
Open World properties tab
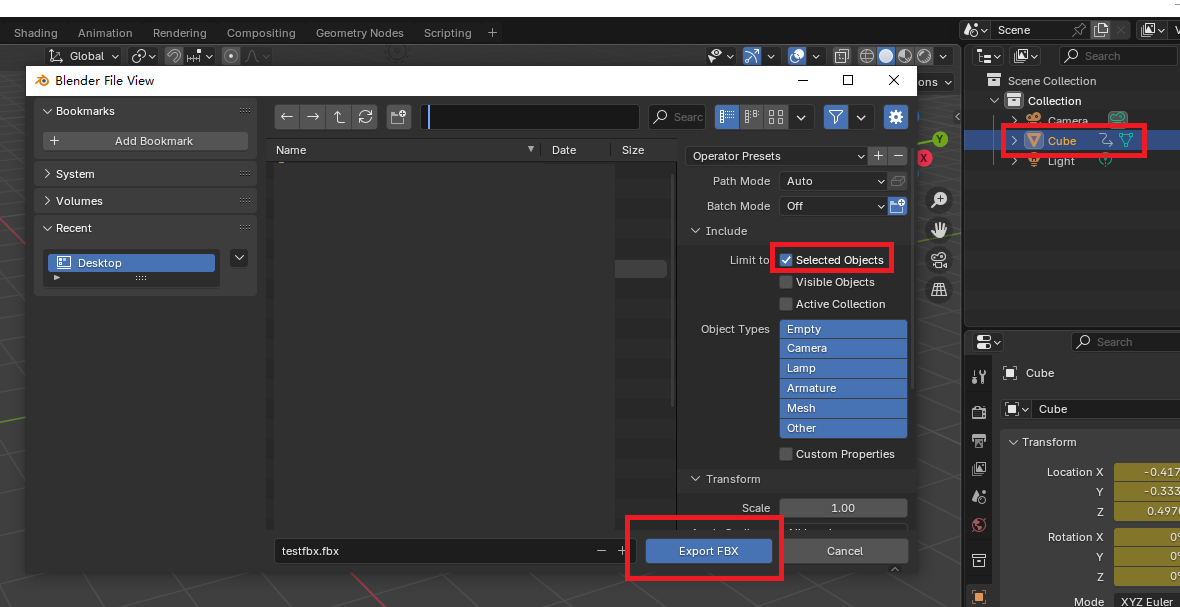[978, 525]
